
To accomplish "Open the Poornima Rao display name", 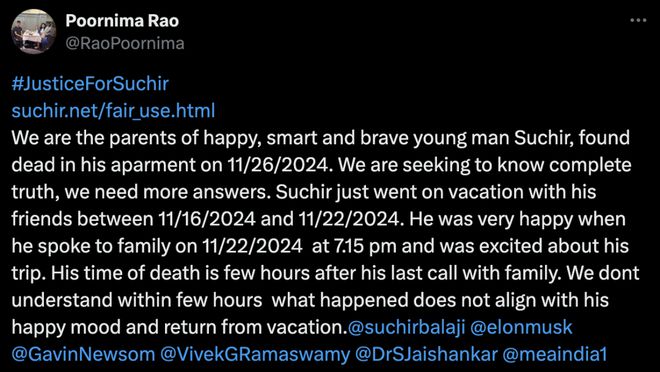I will click(x=122, y=21).
